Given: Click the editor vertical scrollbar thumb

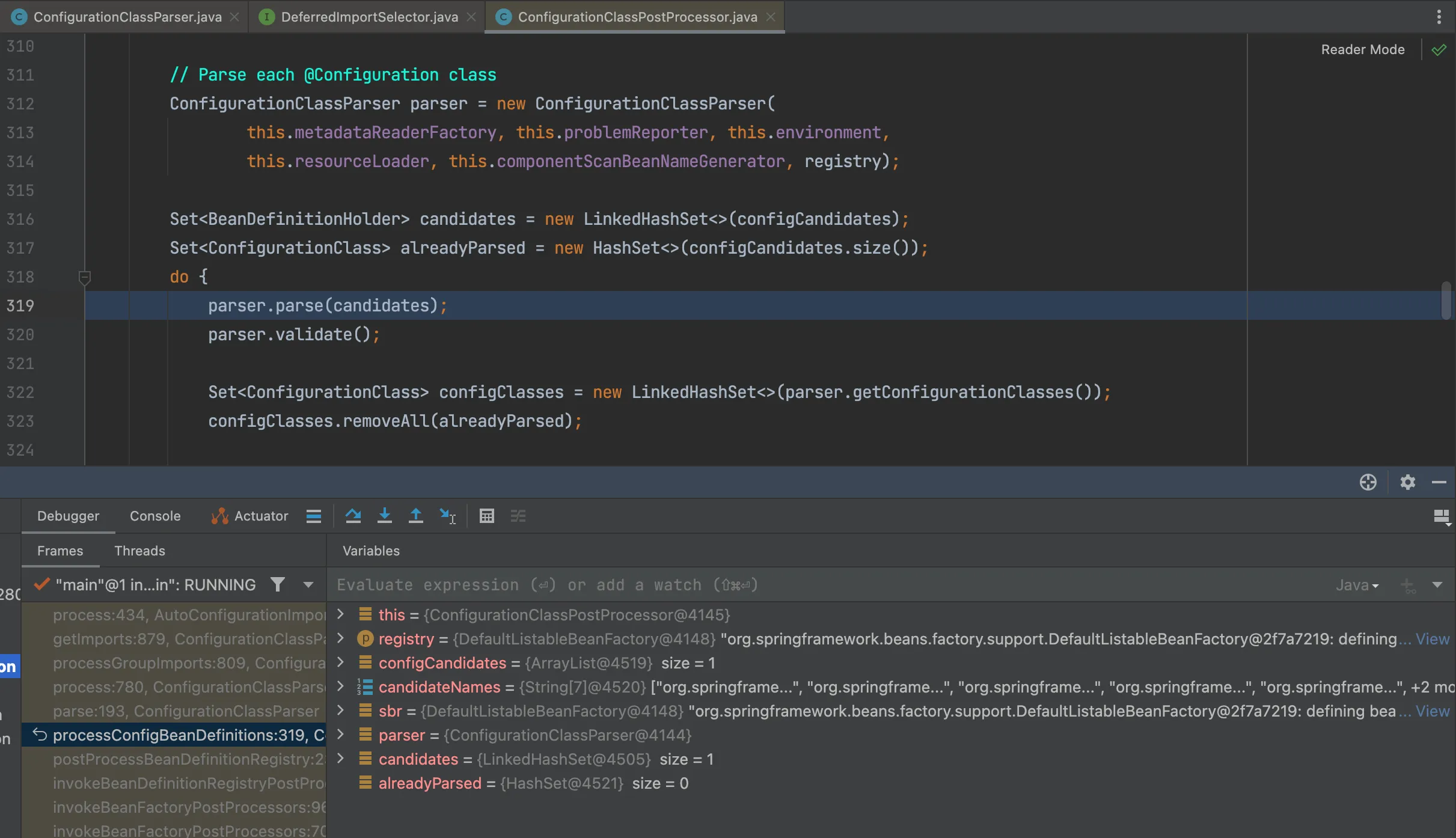Looking at the screenshot, I should [x=1446, y=301].
